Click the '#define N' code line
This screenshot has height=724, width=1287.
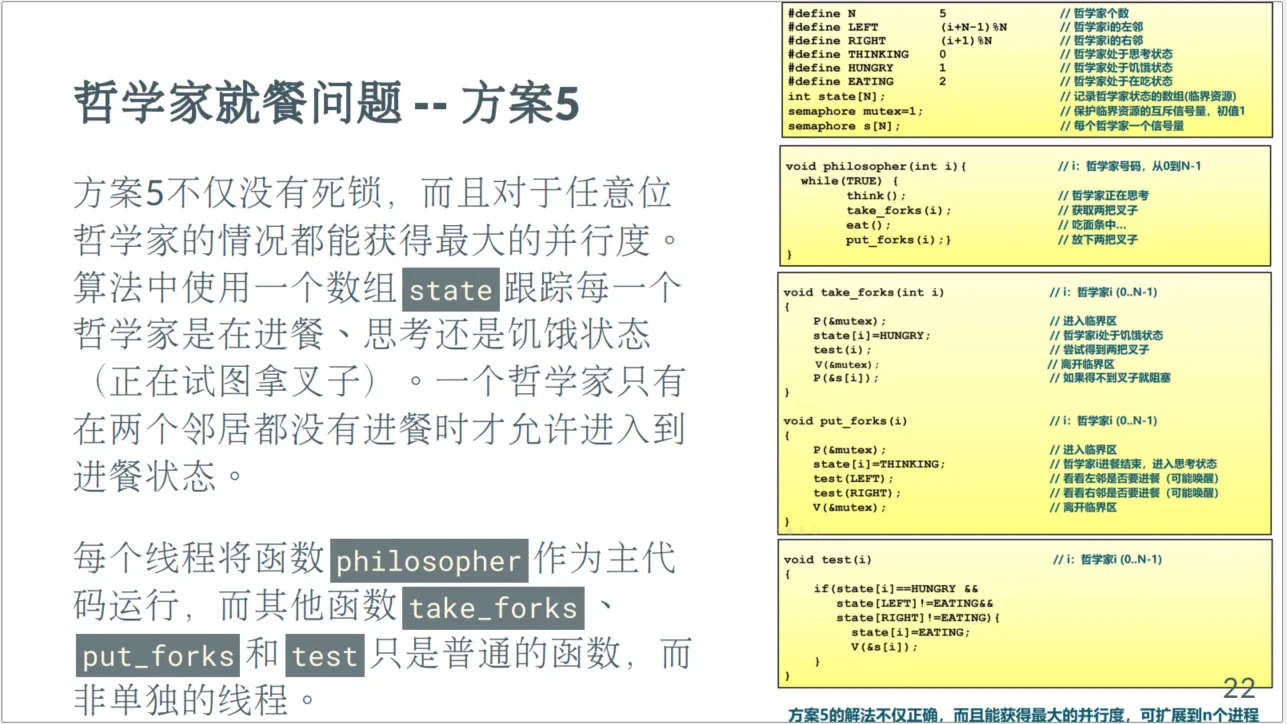click(867, 14)
